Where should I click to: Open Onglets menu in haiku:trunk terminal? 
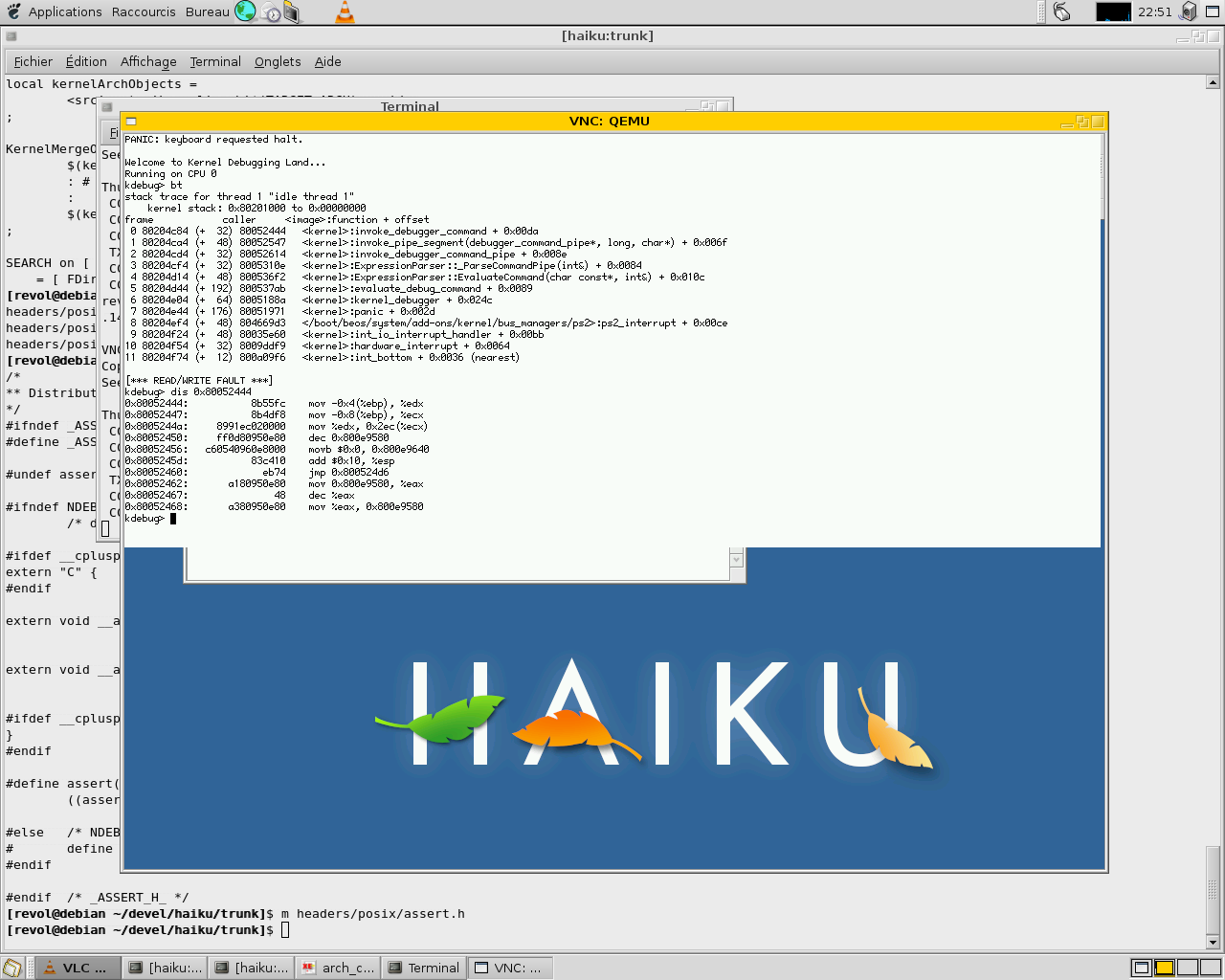278,61
